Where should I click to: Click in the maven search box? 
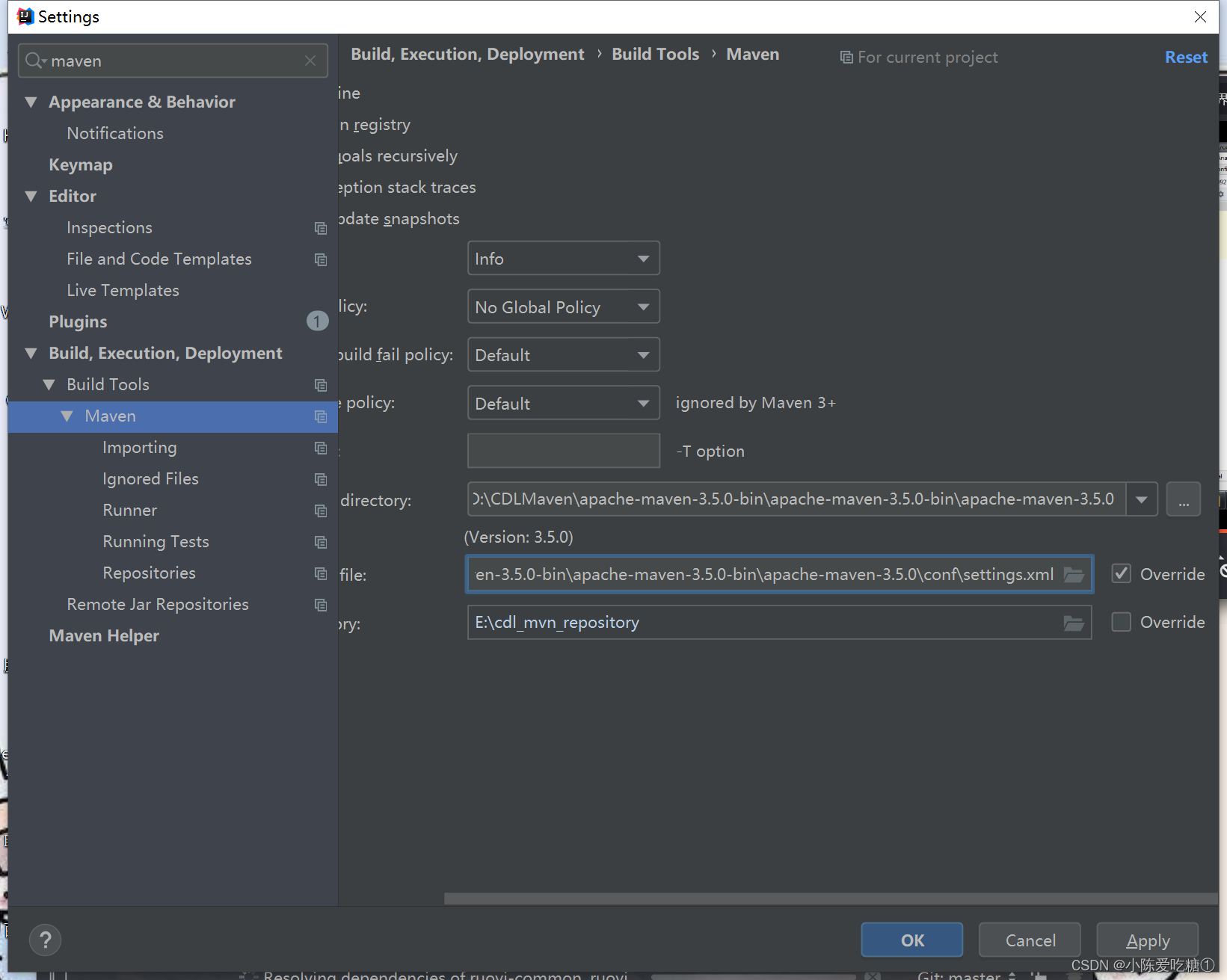click(x=173, y=61)
